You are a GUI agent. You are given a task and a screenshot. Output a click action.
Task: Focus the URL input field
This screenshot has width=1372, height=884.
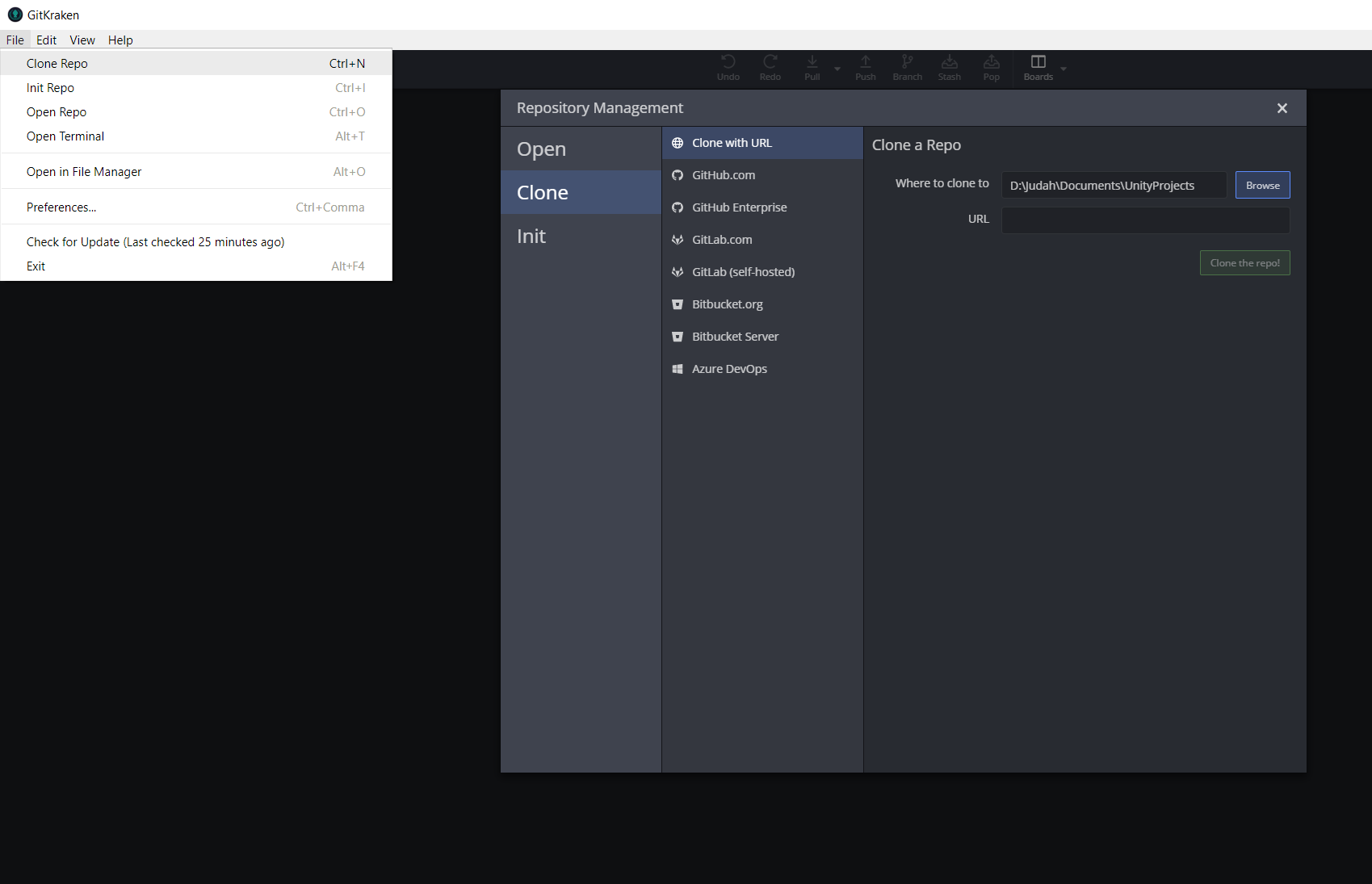pos(1145,220)
